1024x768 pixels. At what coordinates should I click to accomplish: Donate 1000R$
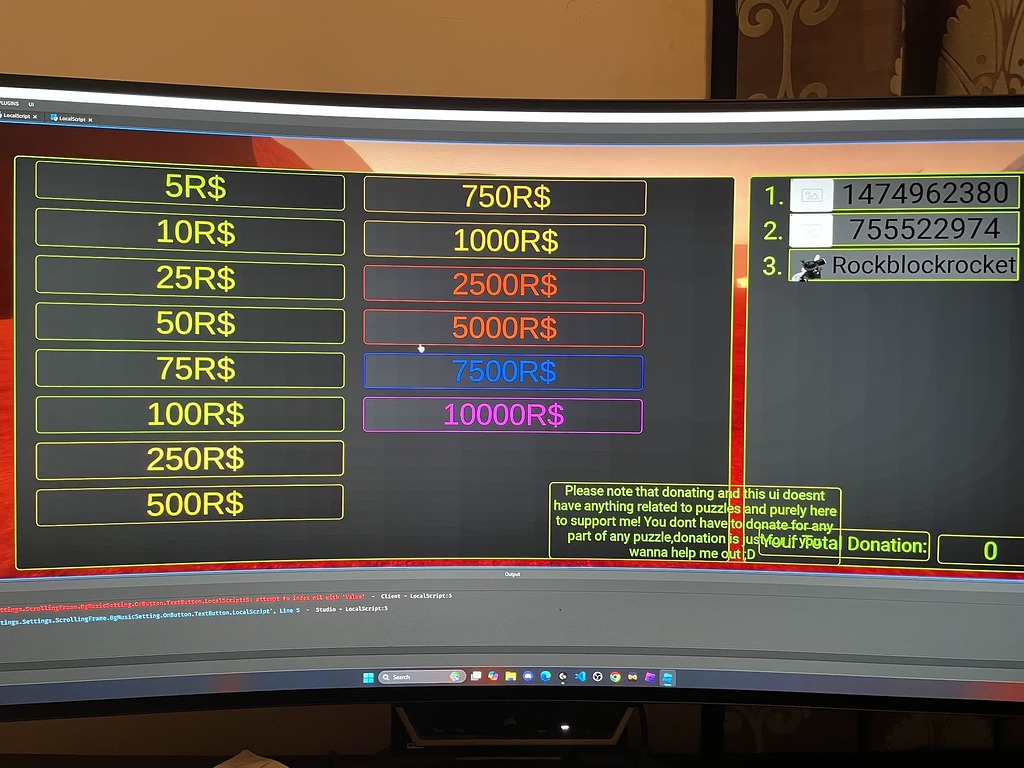pos(504,240)
